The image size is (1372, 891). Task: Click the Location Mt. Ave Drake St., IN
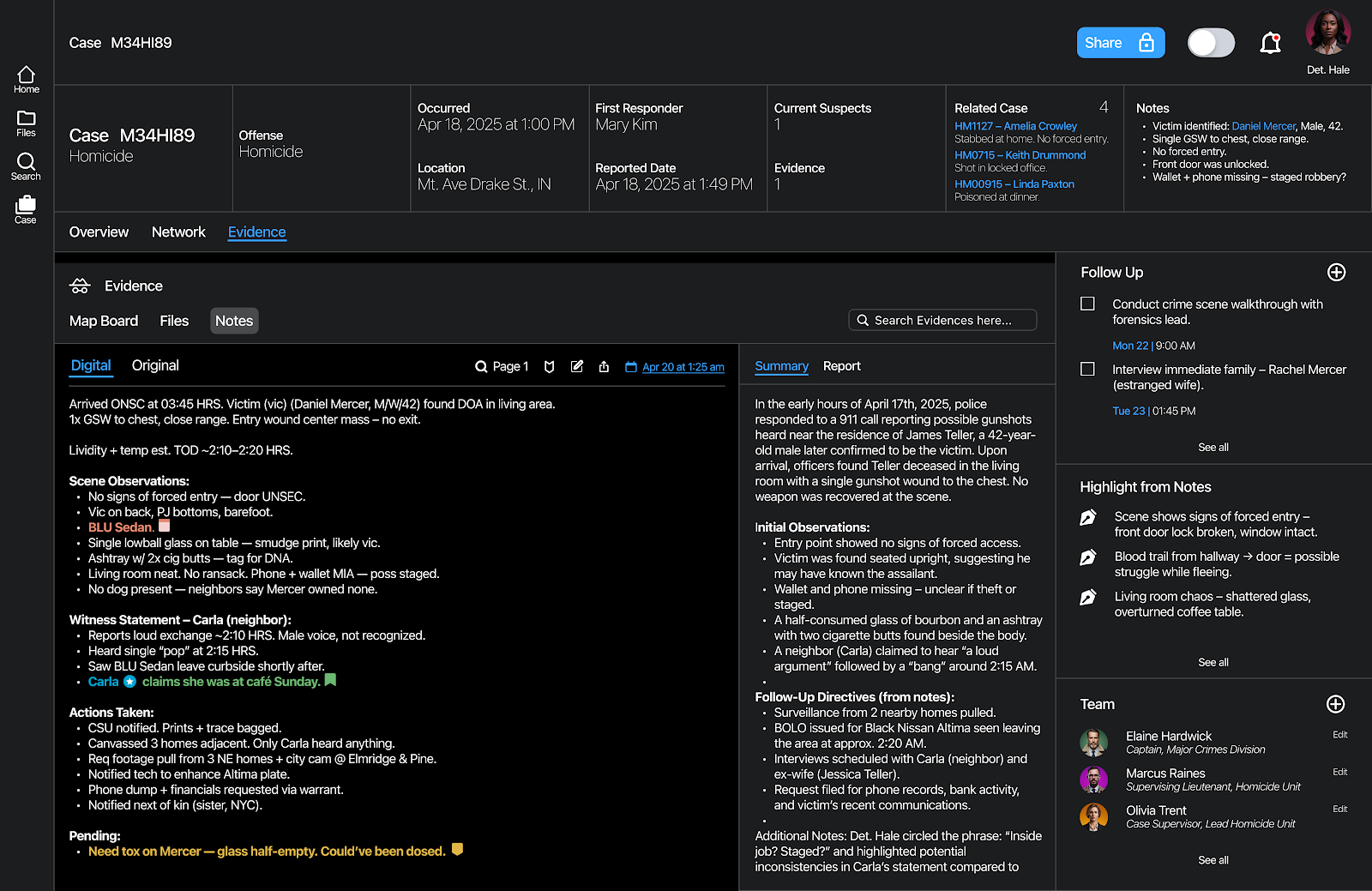click(484, 184)
